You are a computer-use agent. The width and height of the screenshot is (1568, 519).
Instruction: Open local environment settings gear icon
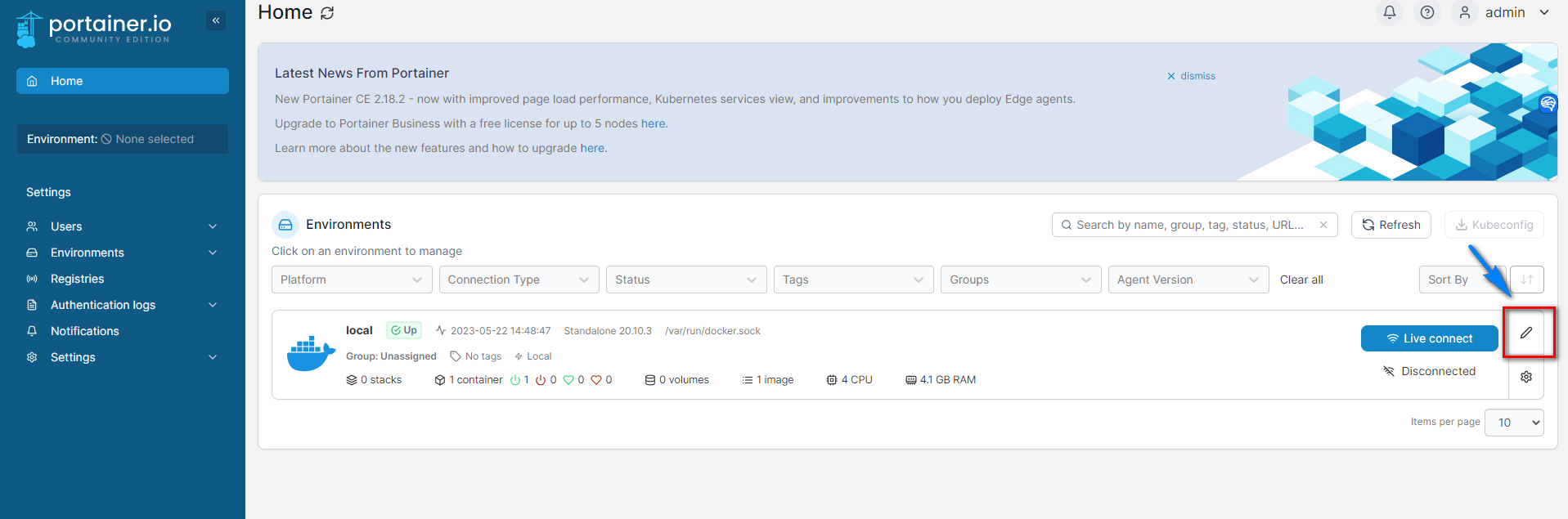tap(1526, 377)
